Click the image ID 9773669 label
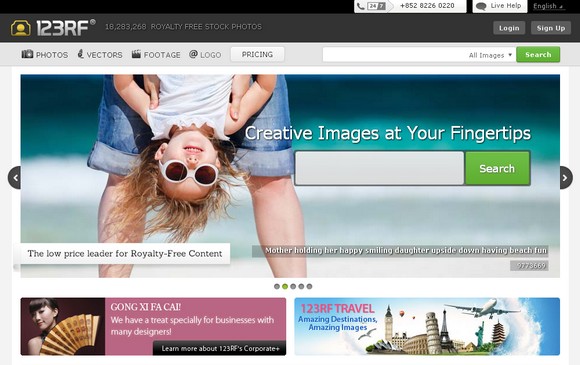The width and height of the screenshot is (580, 365). click(529, 266)
